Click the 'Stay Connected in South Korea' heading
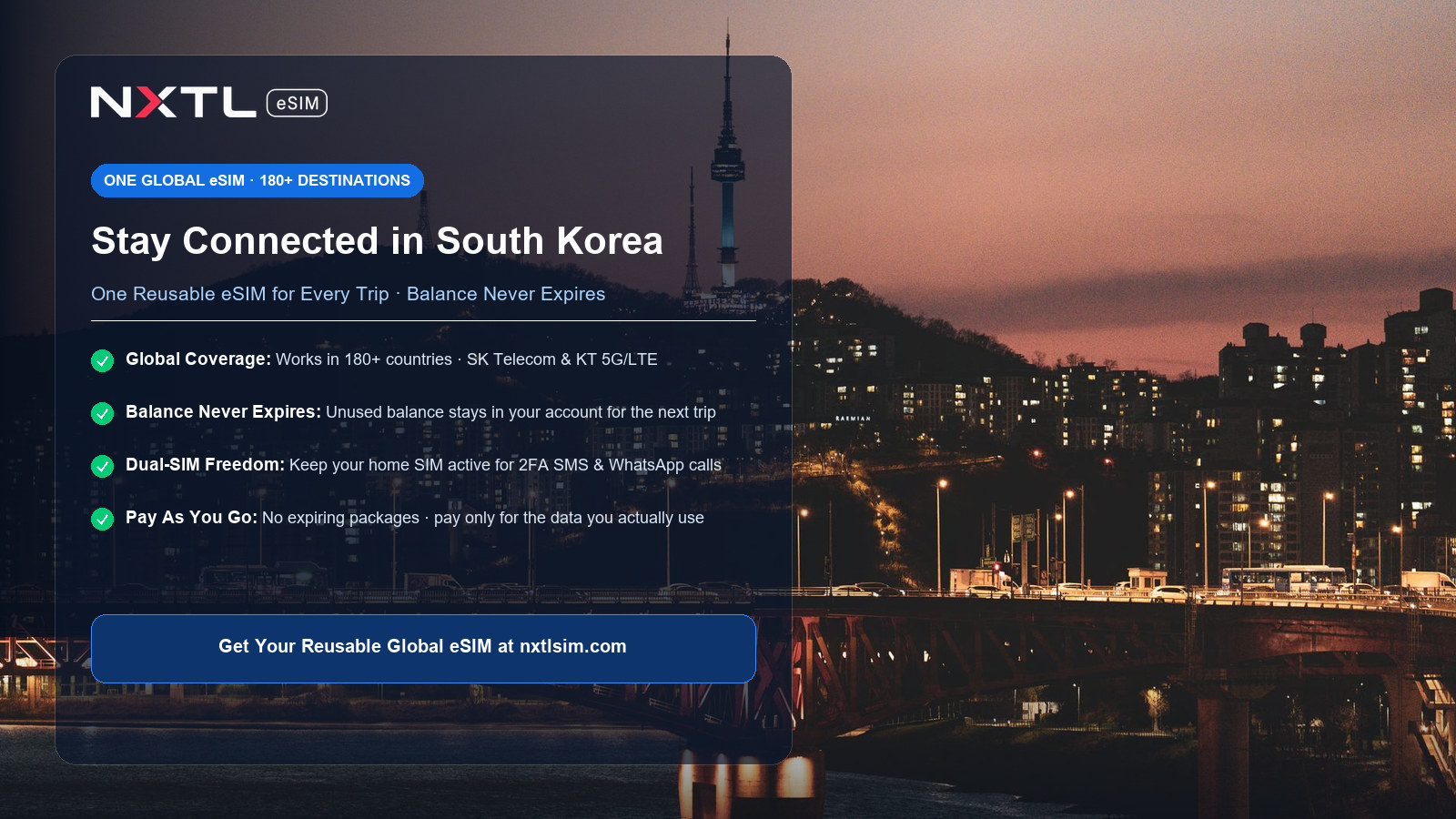This screenshot has height=819, width=1456. [x=377, y=241]
